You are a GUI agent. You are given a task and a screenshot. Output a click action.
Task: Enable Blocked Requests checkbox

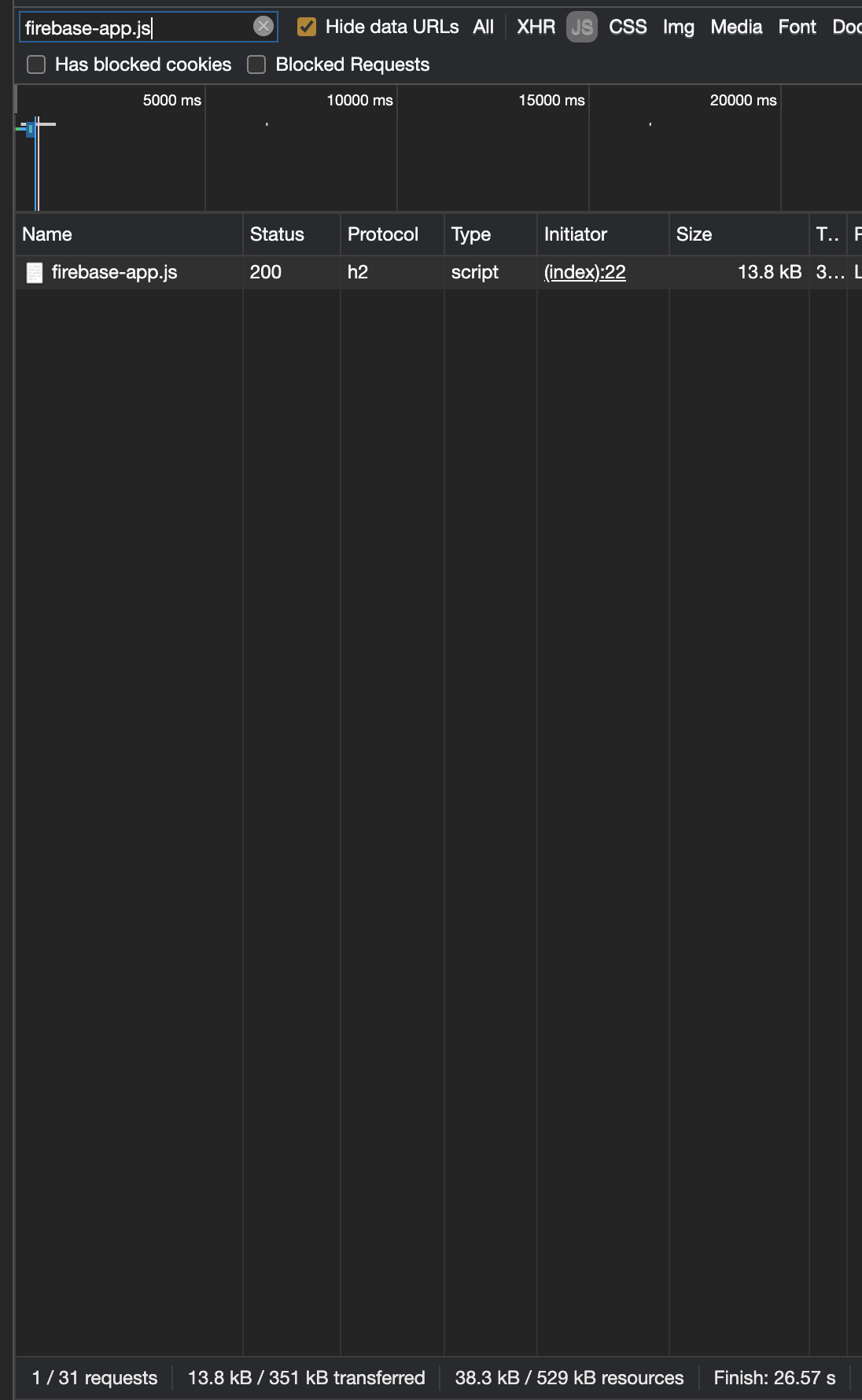coord(256,64)
